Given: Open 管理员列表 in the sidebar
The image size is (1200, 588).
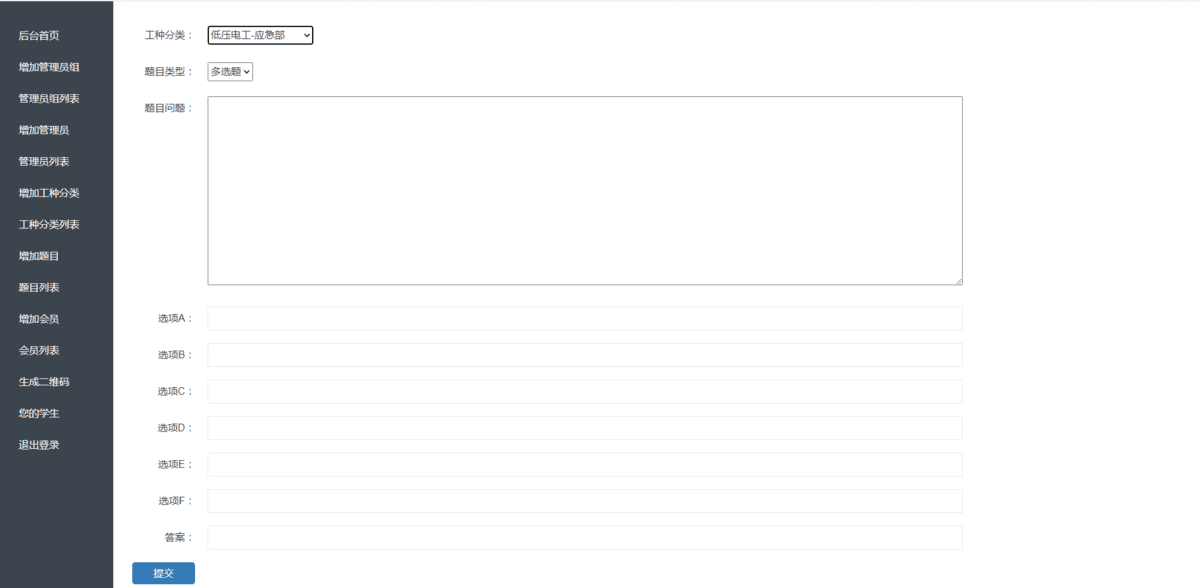Looking at the screenshot, I should point(44,162).
